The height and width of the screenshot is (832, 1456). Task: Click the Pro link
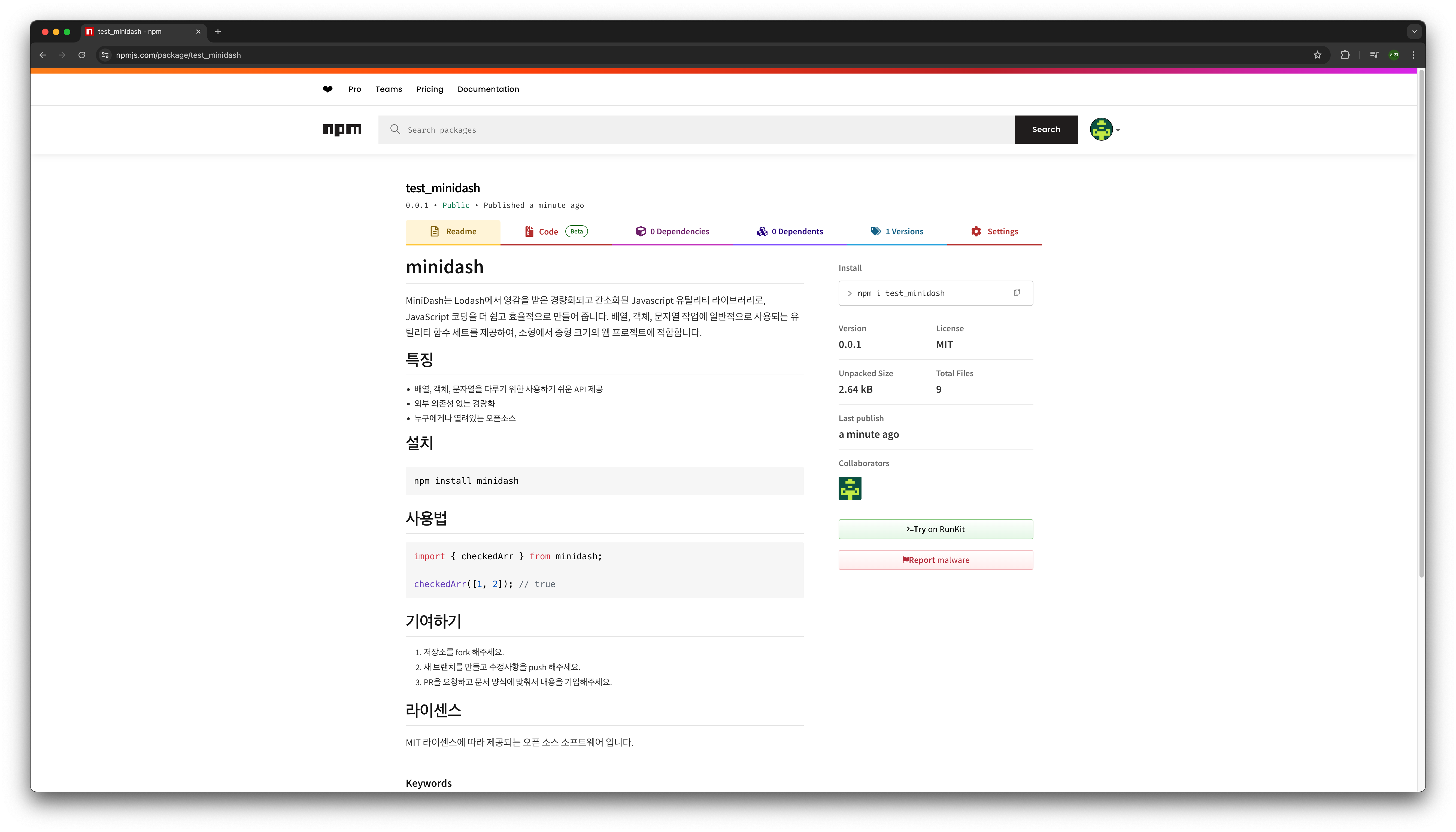(x=355, y=89)
